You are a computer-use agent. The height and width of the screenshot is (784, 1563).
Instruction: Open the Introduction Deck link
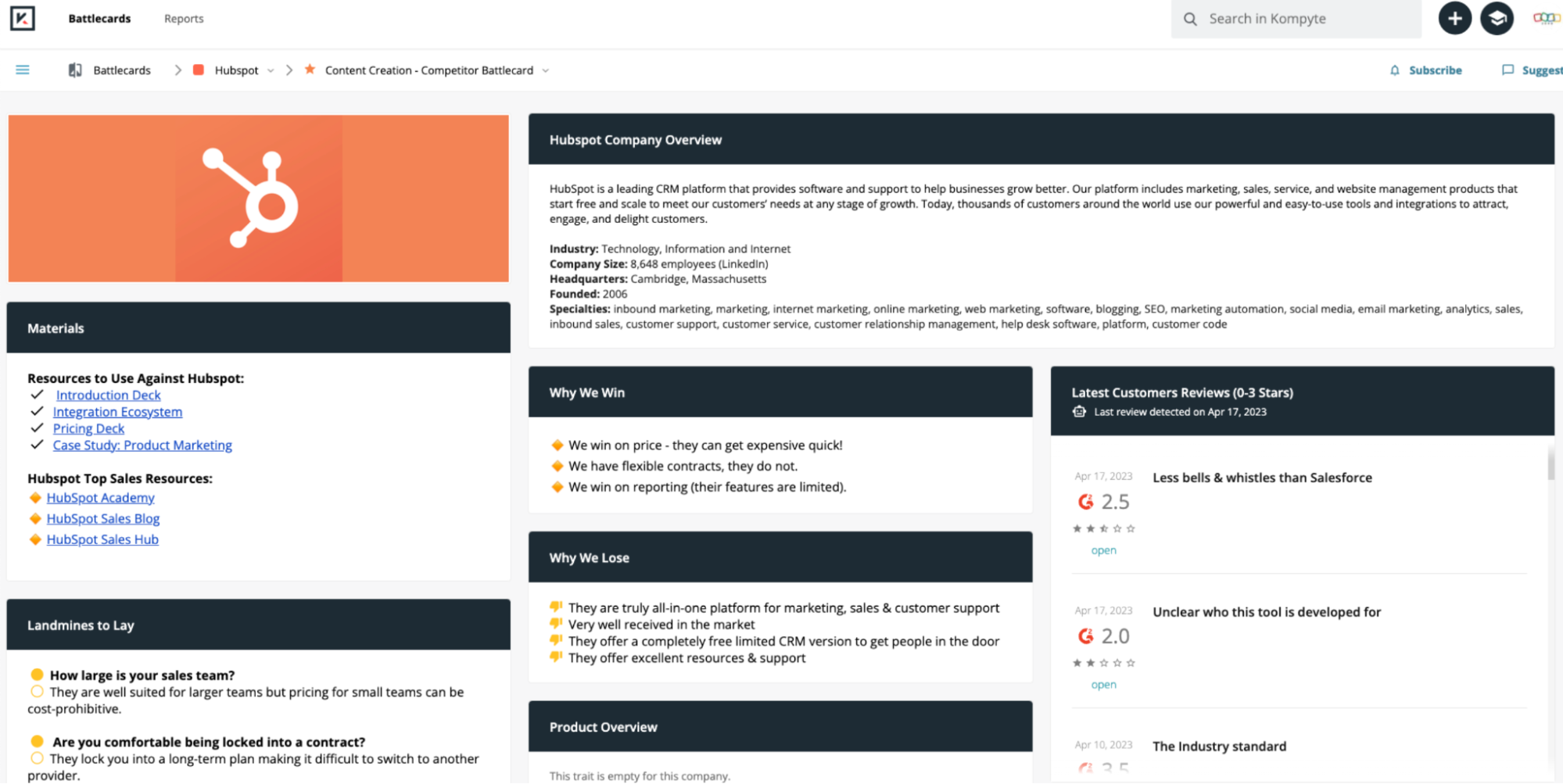[x=108, y=396]
